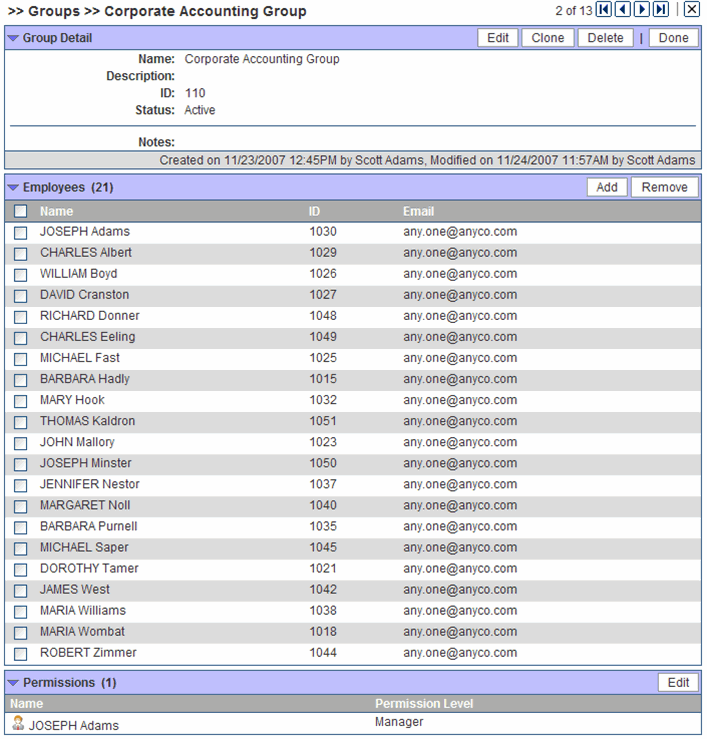Go to the next record arrow icon
Viewport: 707px width, 739px height.
[642, 10]
